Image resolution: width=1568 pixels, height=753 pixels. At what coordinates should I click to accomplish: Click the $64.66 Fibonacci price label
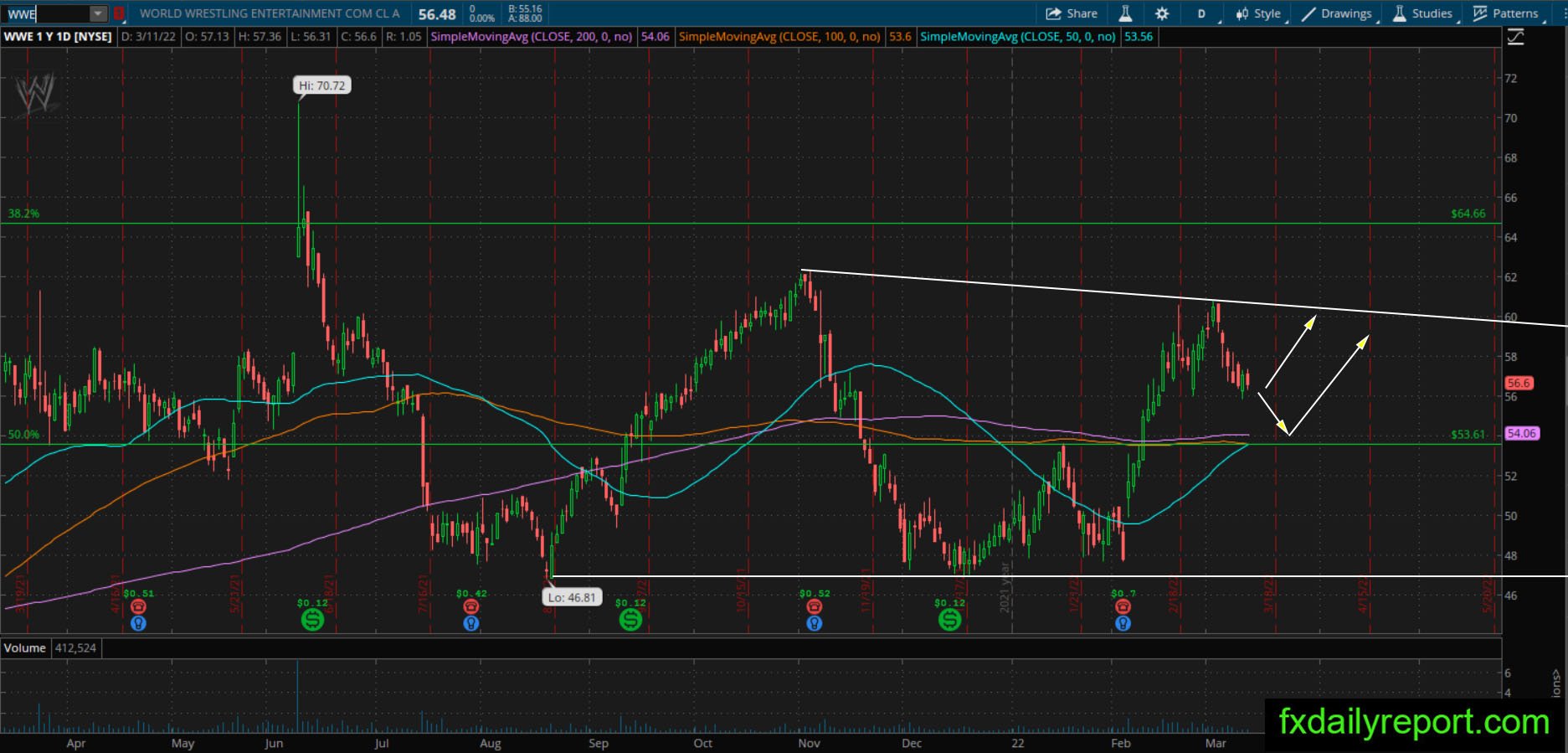[x=1468, y=214]
